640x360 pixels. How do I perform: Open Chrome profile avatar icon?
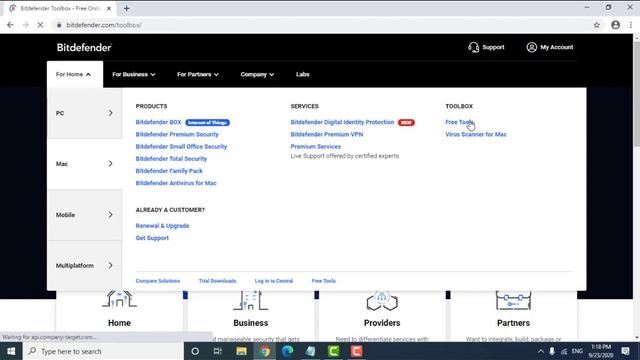[616, 25]
